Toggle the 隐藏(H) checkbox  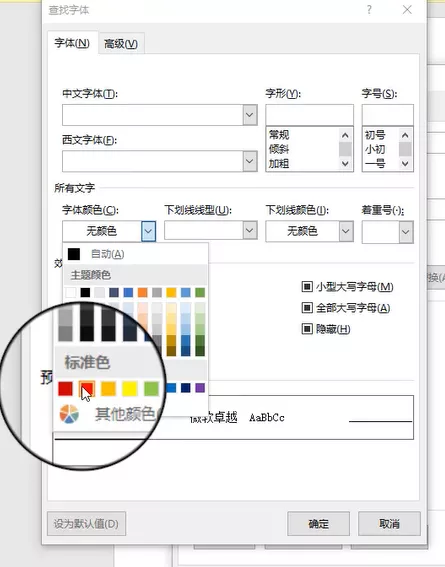pyautogui.click(x=307, y=329)
